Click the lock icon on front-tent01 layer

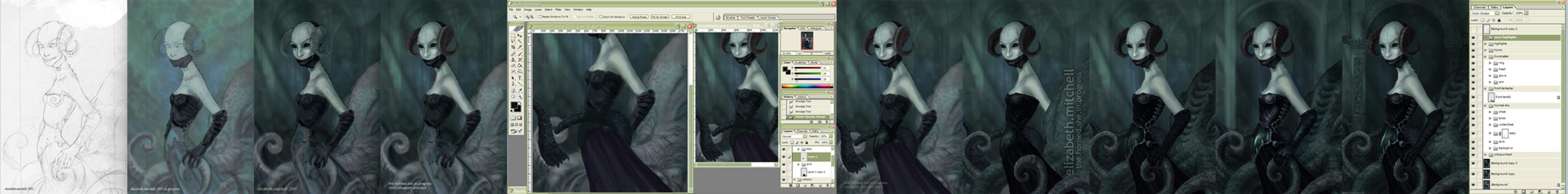click(x=1558, y=98)
